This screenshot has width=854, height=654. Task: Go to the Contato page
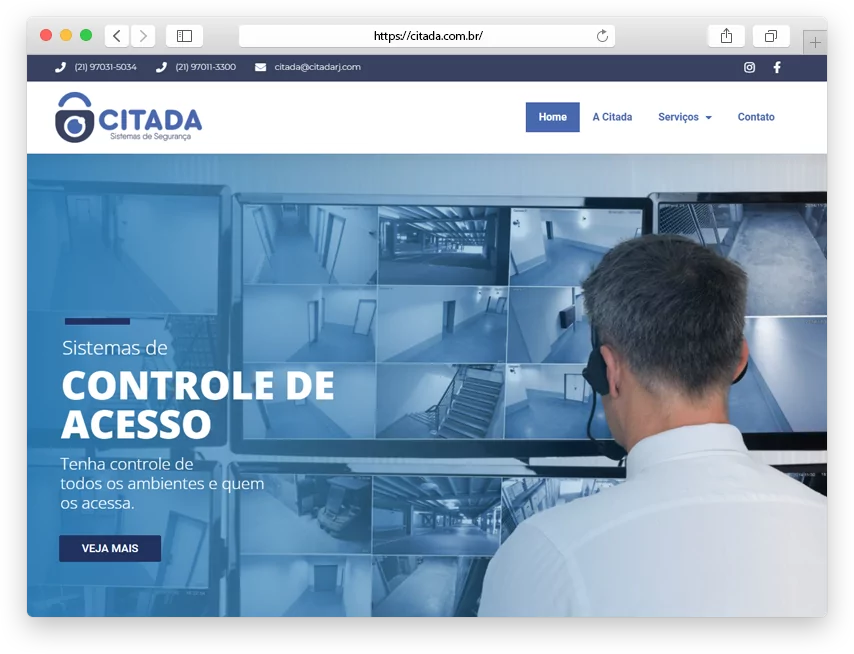click(x=756, y=117)
